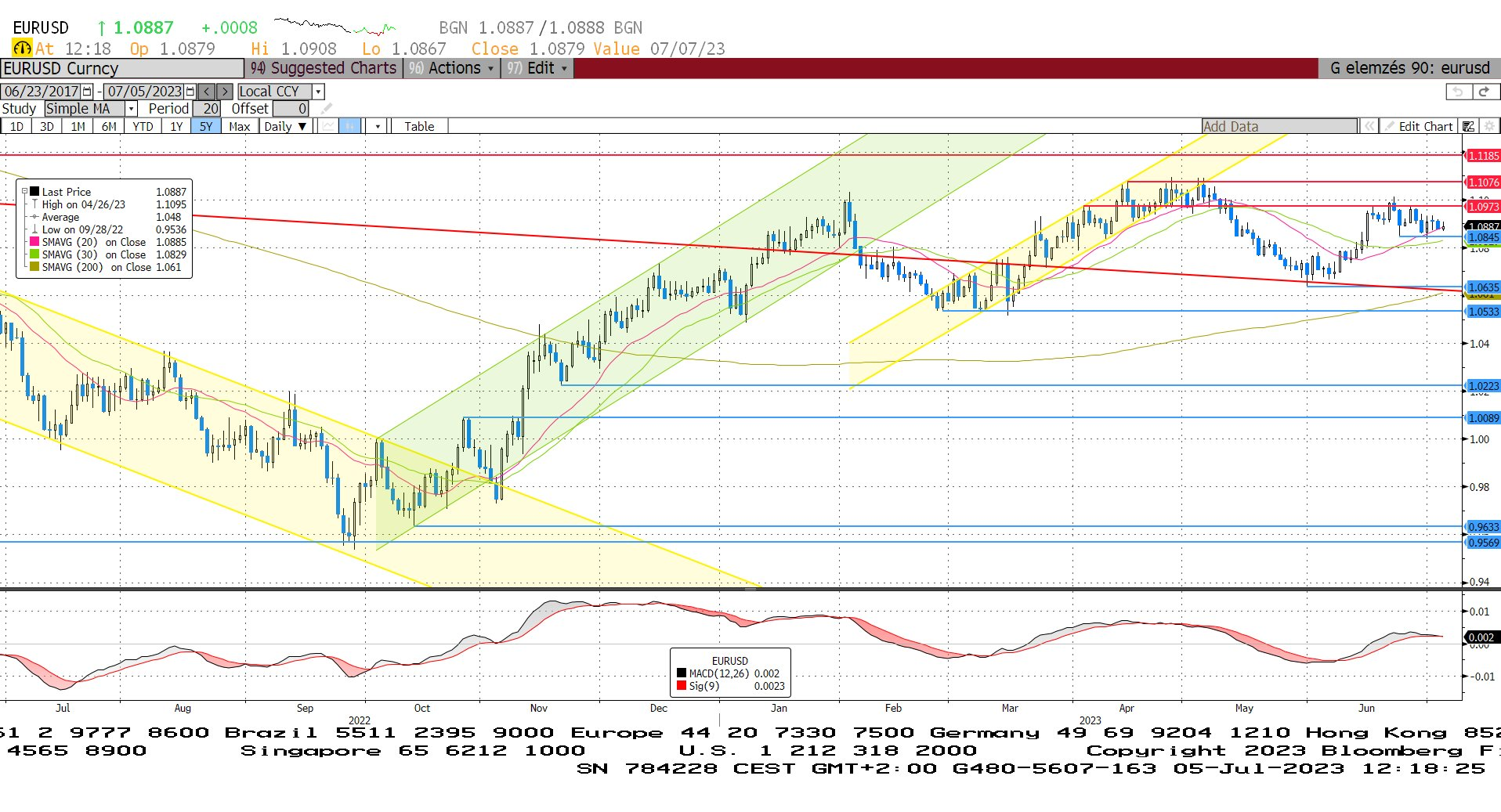The width and height of the screenshot is (1501, 812).
Task: Select the 1D time range
Action: [16, 126]
